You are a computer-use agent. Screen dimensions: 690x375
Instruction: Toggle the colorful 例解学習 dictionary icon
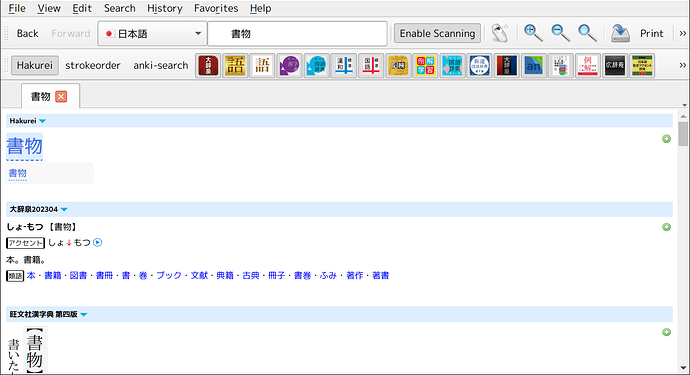425,66
